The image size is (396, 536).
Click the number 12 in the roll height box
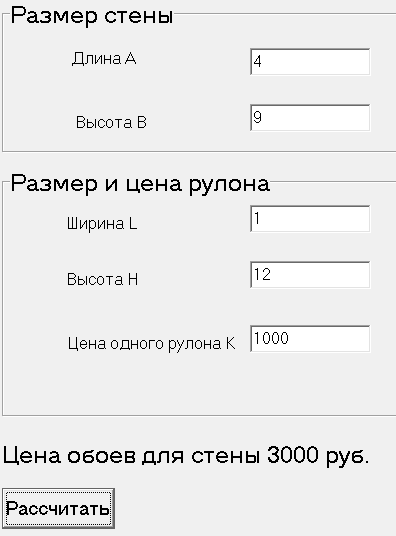[x=262, y=274]
